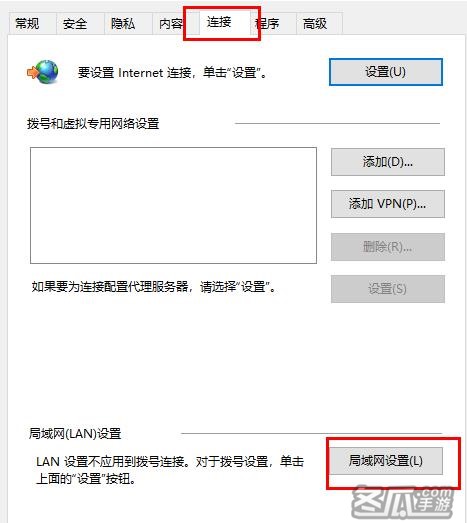Viewport: 467px width, 523px height.
Task: Click the 添加 VPN(P)... button
Action: [388, 204]
